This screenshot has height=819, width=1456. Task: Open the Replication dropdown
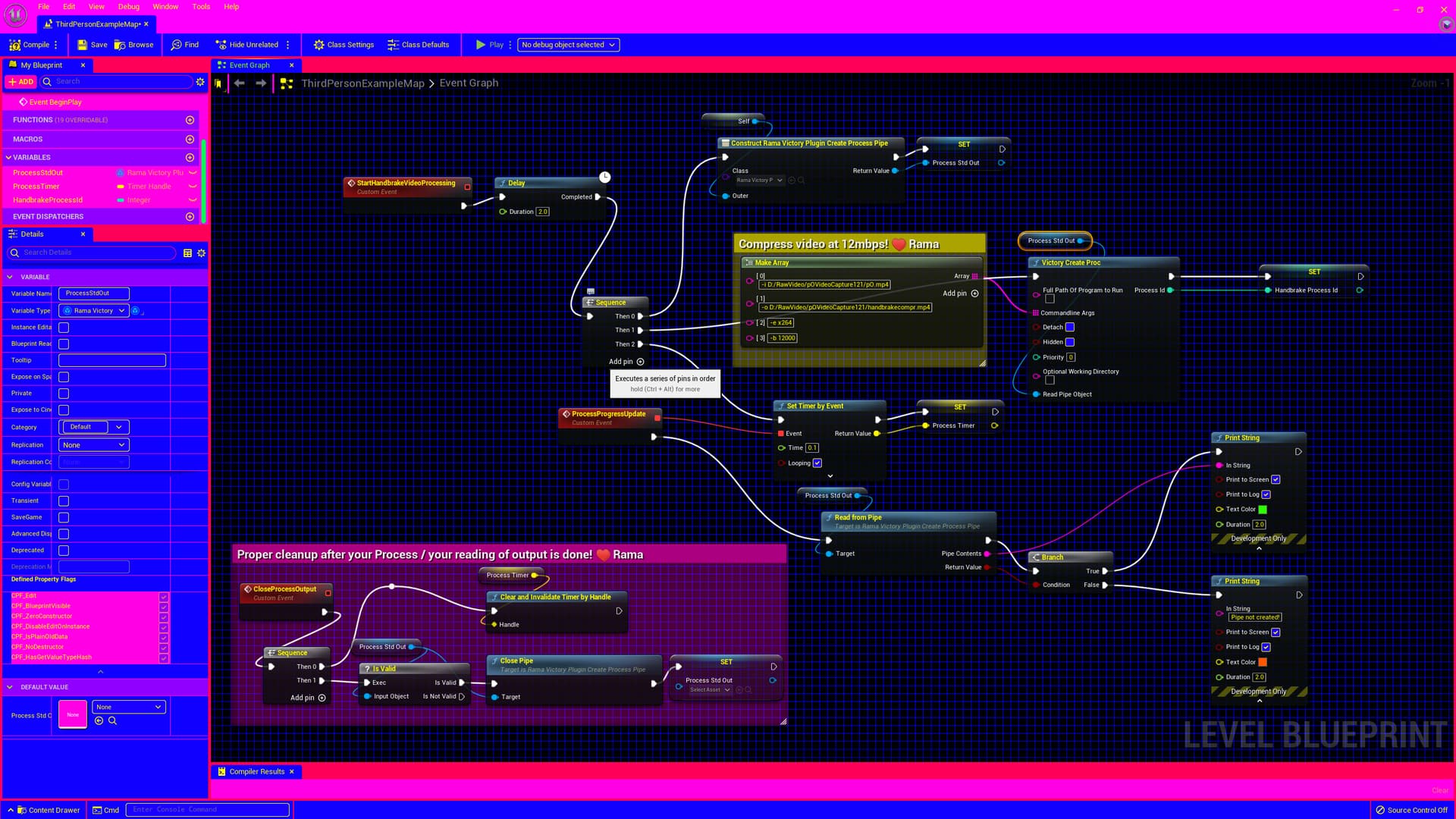pos(94,445)
